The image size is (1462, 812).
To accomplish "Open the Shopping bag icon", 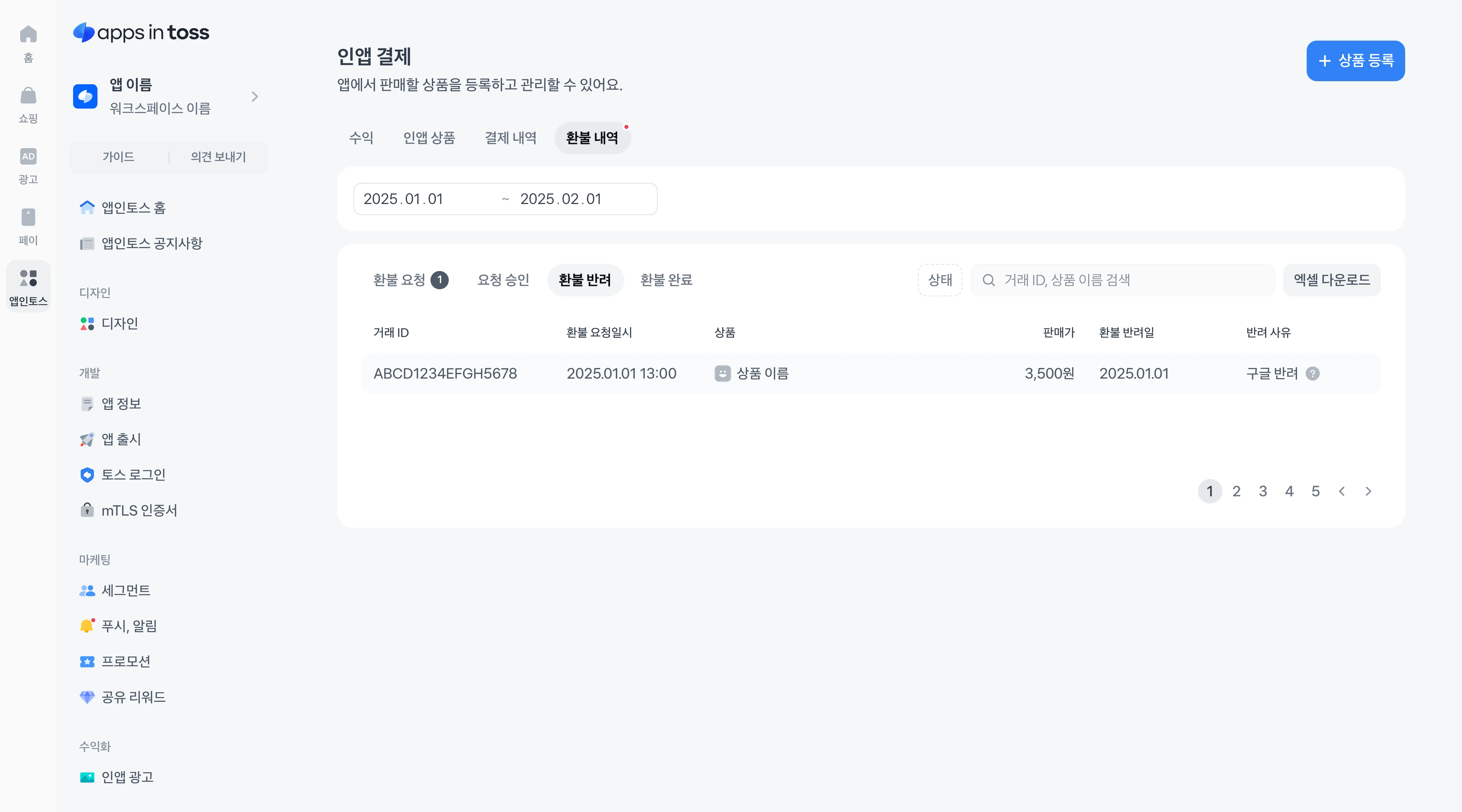I will 28,95.
